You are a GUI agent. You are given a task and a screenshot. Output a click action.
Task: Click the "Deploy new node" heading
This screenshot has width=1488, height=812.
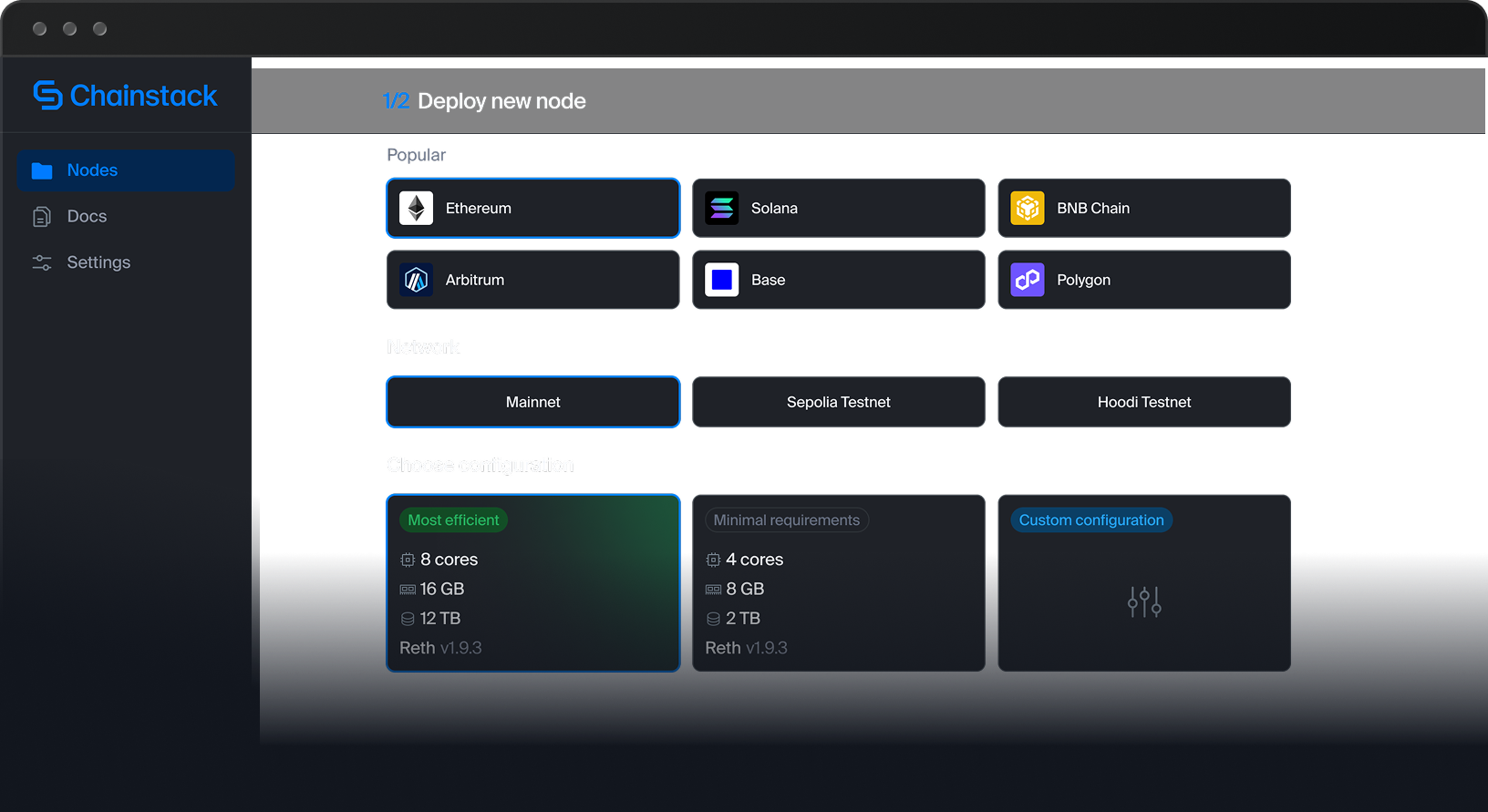501,101
